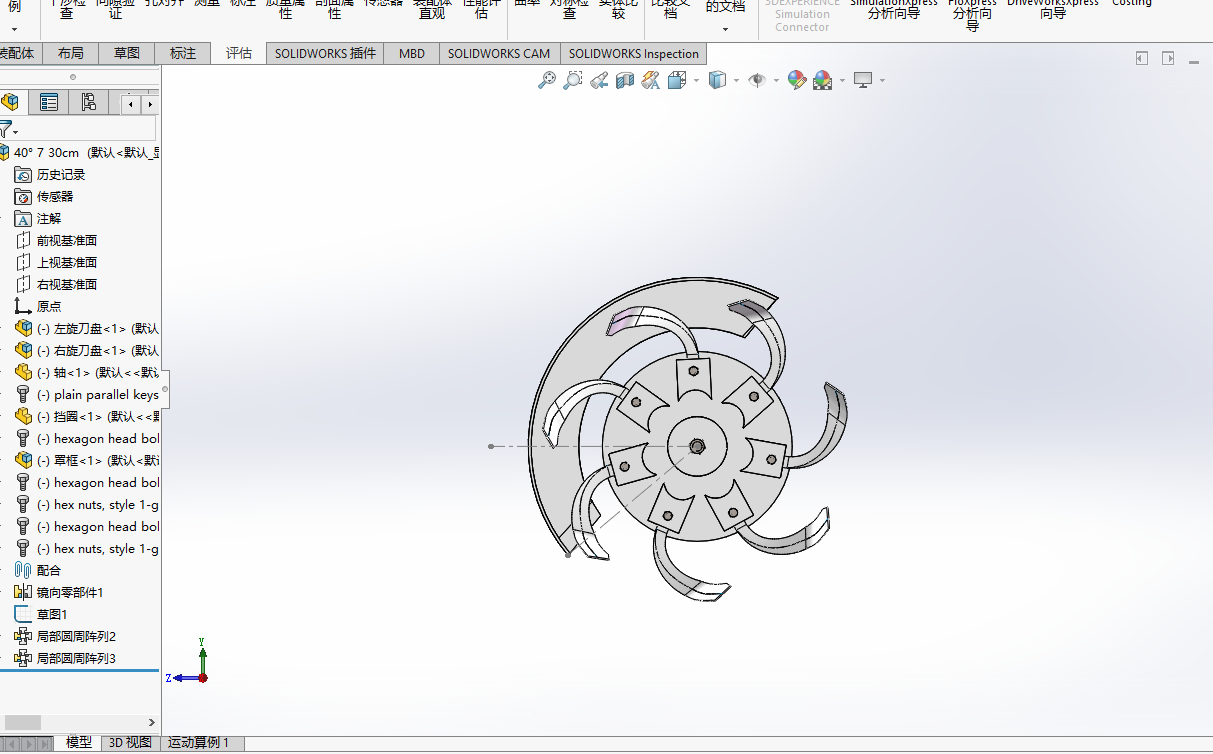Click the DriveWorksXpress 向导 button
The height and width of the screenshot is (754, 1213).
pos(1053,8)
